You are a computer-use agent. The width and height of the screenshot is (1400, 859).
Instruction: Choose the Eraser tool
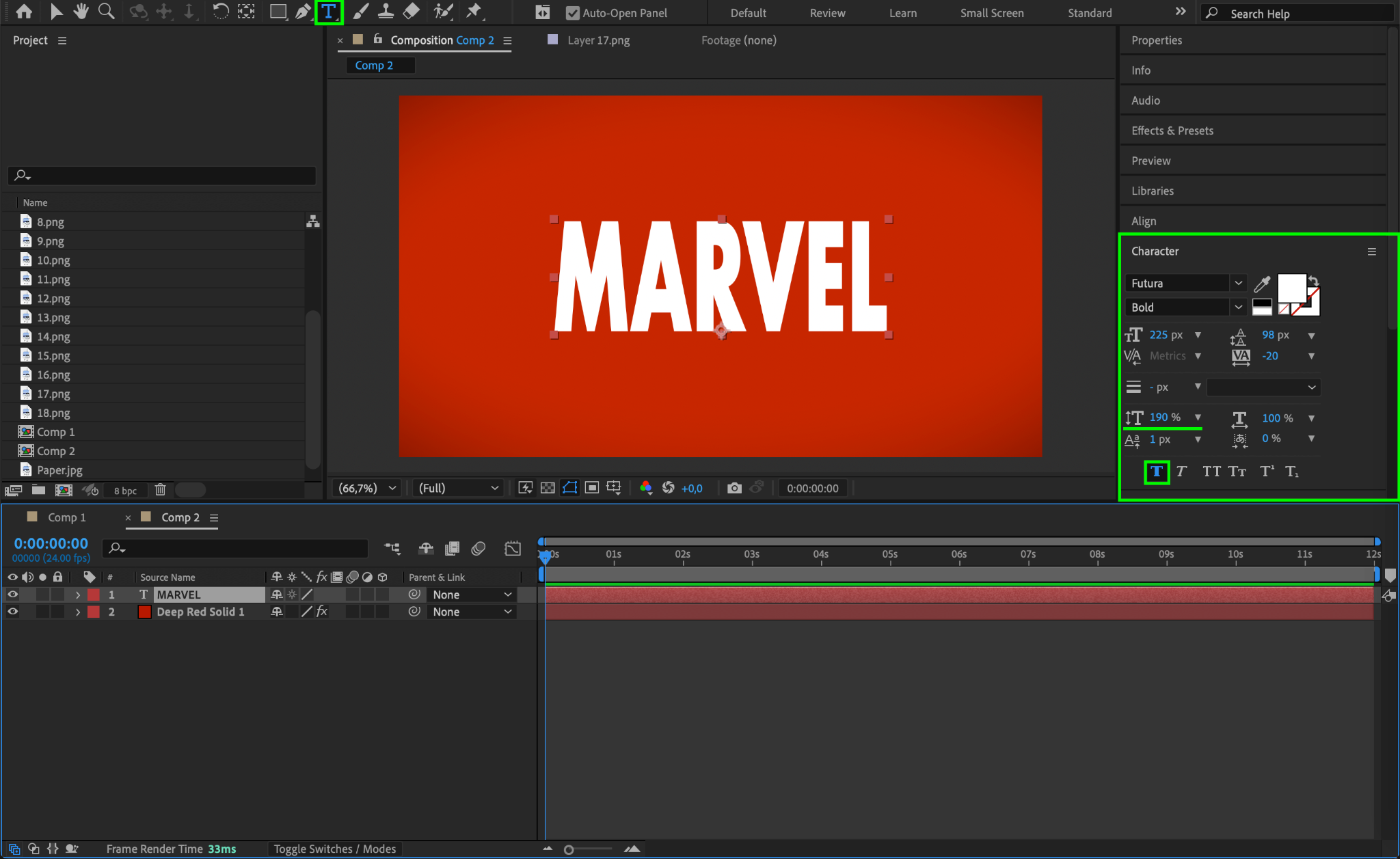(x=412, y=12)
